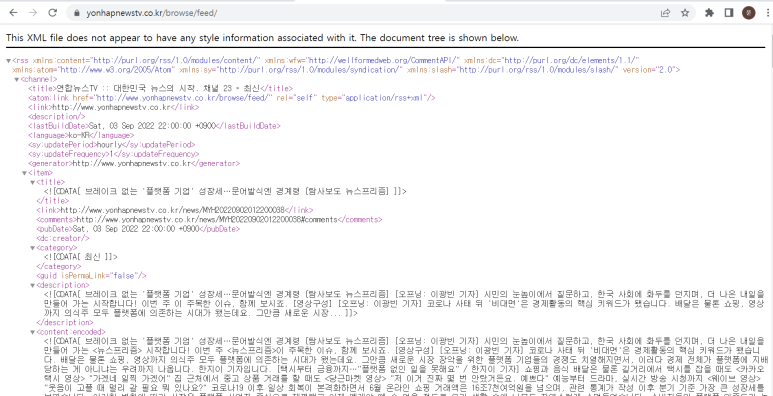Image resolution: width=773 pixels, height=396 pixels.
Task: Click the sy:updateFrequency element line
Action: coord(114,154)
